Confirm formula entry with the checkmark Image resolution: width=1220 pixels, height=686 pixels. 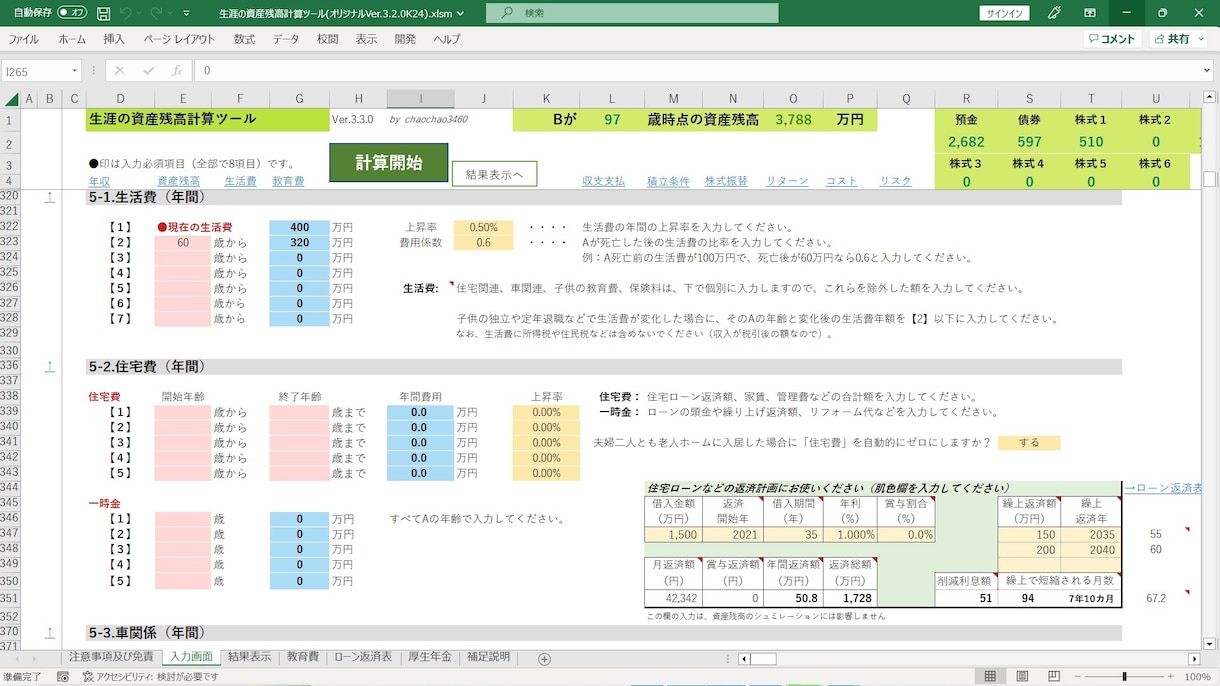[x=148, y=71]
